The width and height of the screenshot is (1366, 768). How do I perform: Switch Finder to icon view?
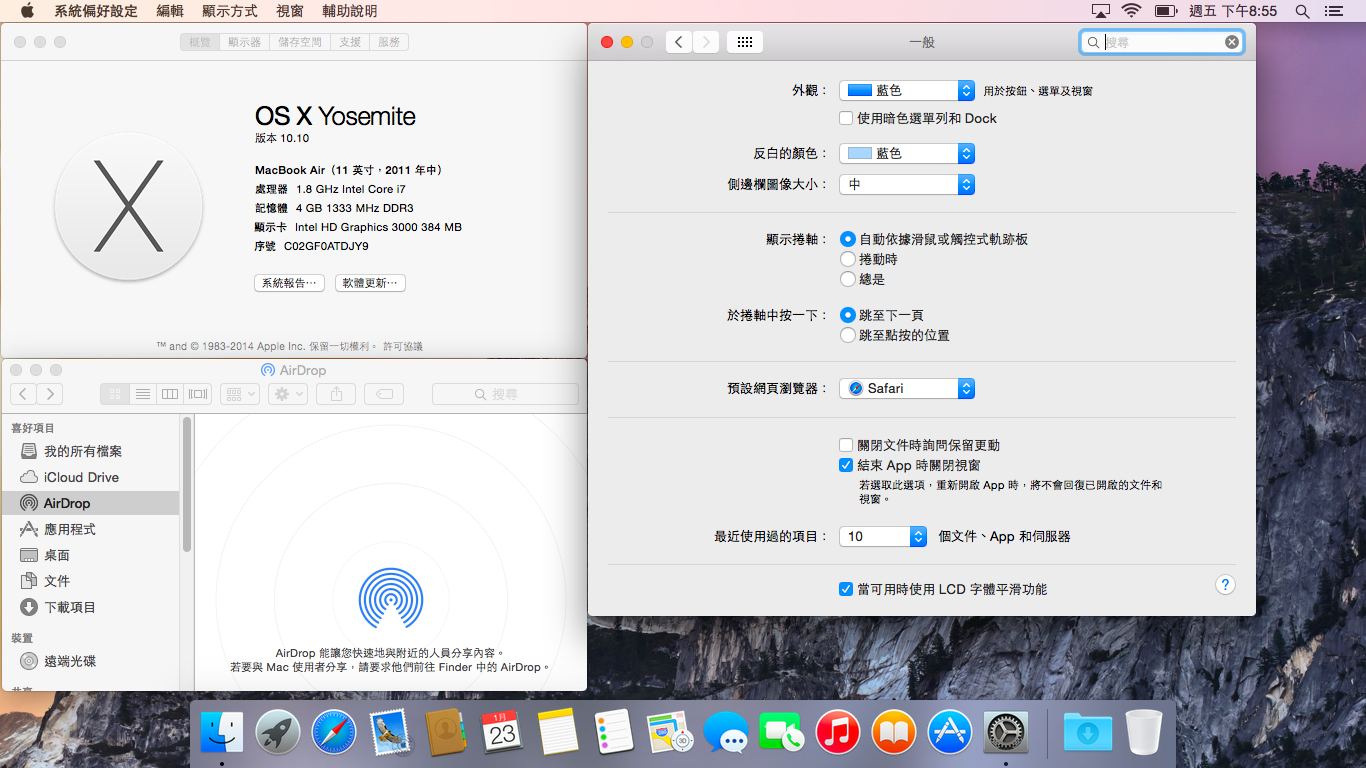click(115, 394)
